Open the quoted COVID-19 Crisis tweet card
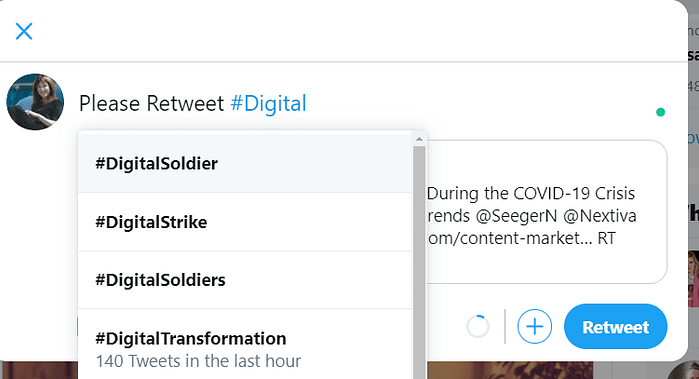Image resolution: width=699 pixels, height=379 pixels. (x=547, y=212)
